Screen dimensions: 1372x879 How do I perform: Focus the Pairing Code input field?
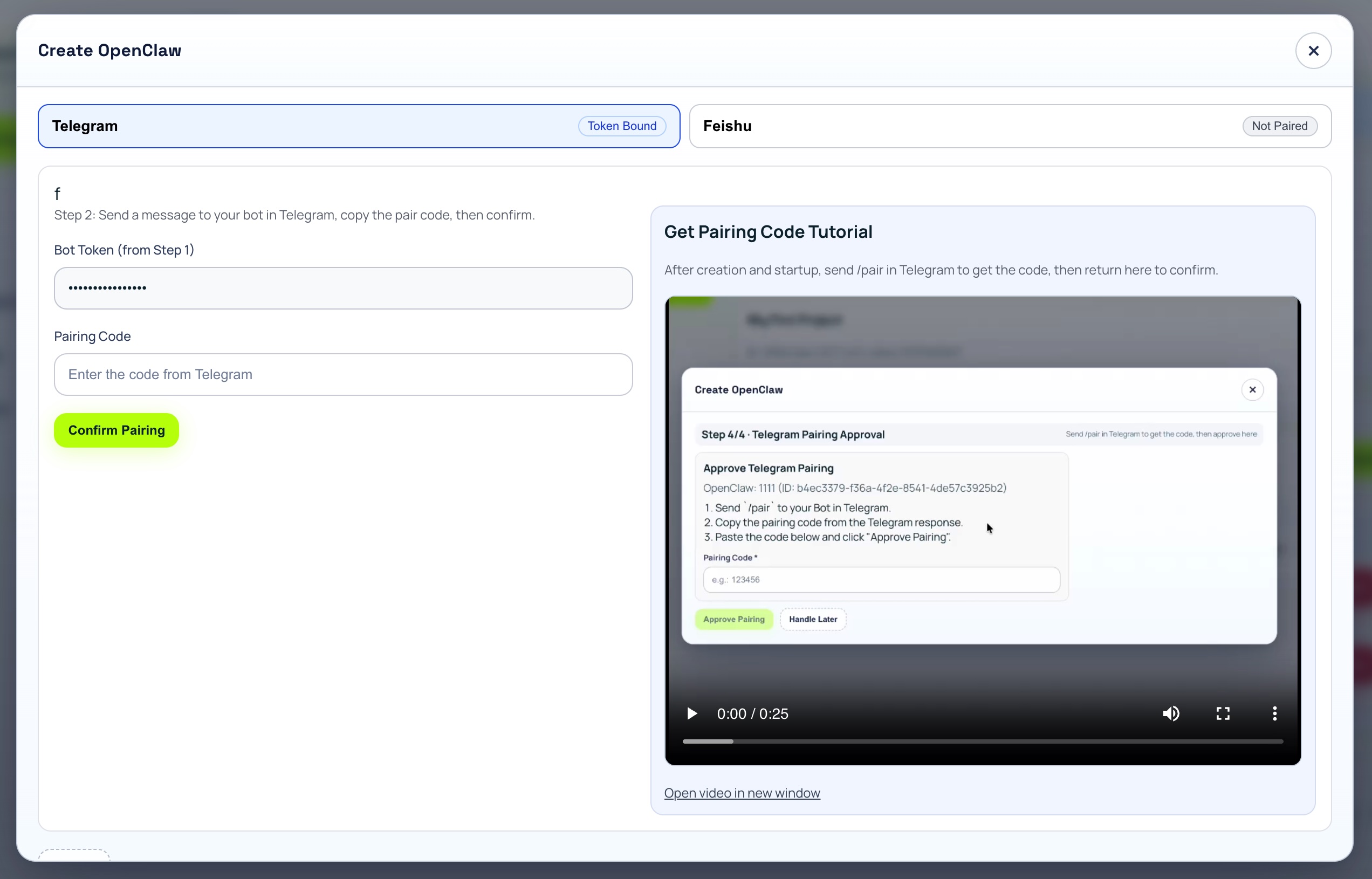[343, 374]
